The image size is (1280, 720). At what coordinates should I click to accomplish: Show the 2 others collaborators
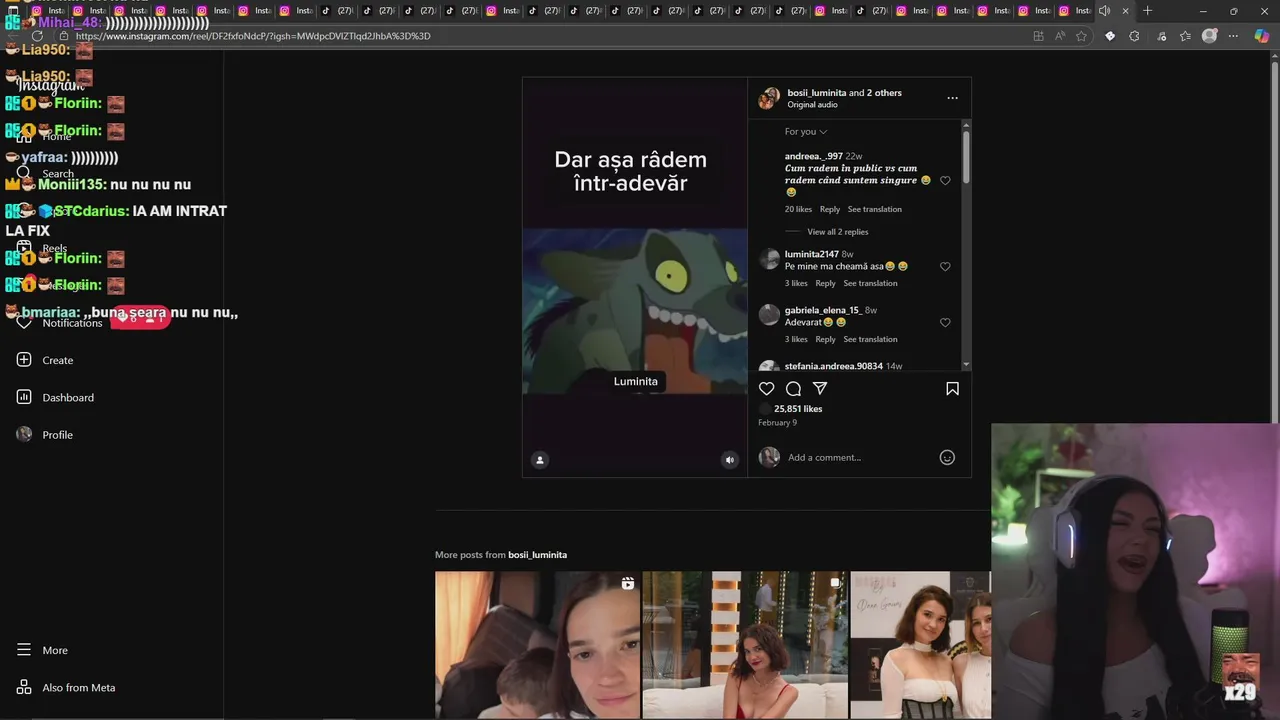point(884,93)
